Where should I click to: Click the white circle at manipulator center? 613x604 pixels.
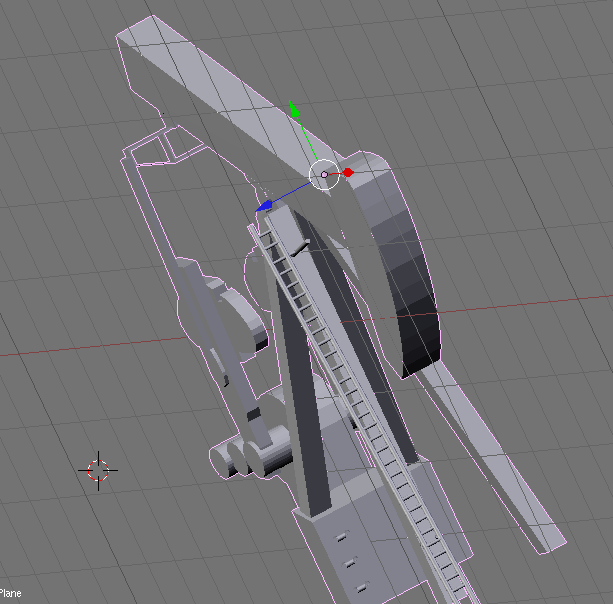click(x=324, y=174)
